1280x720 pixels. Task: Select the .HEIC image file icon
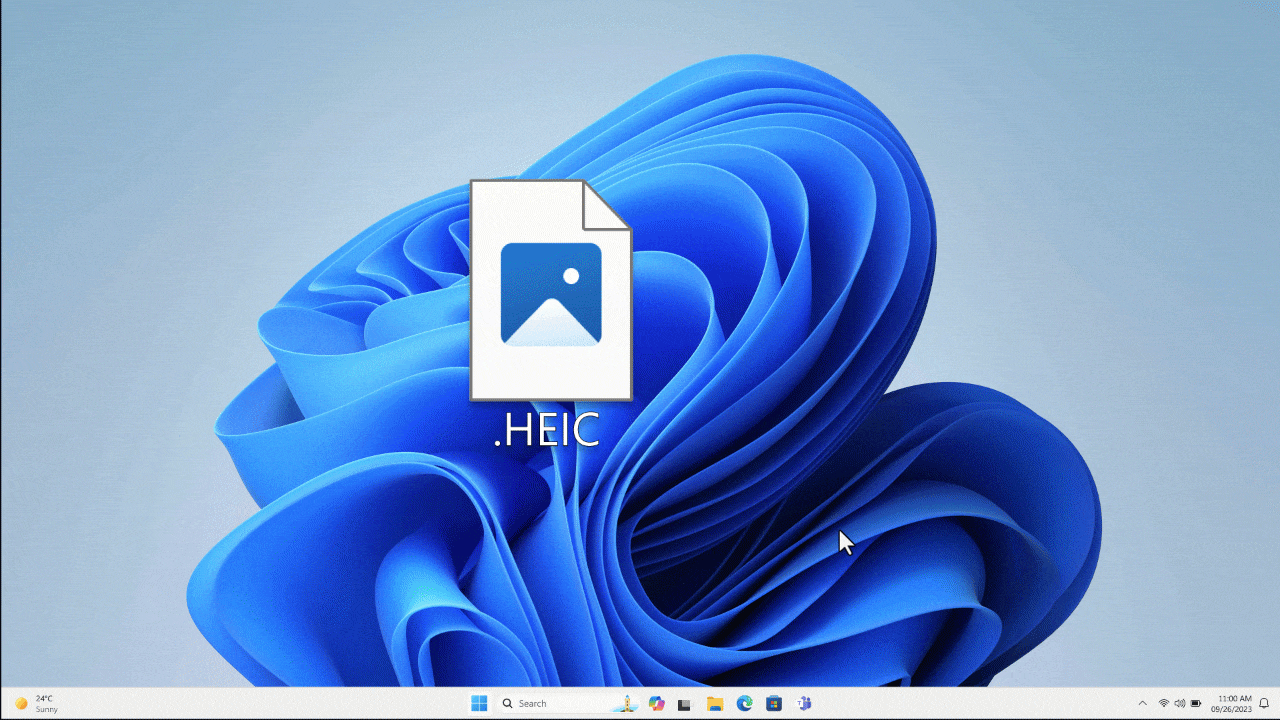click(551, 290)
